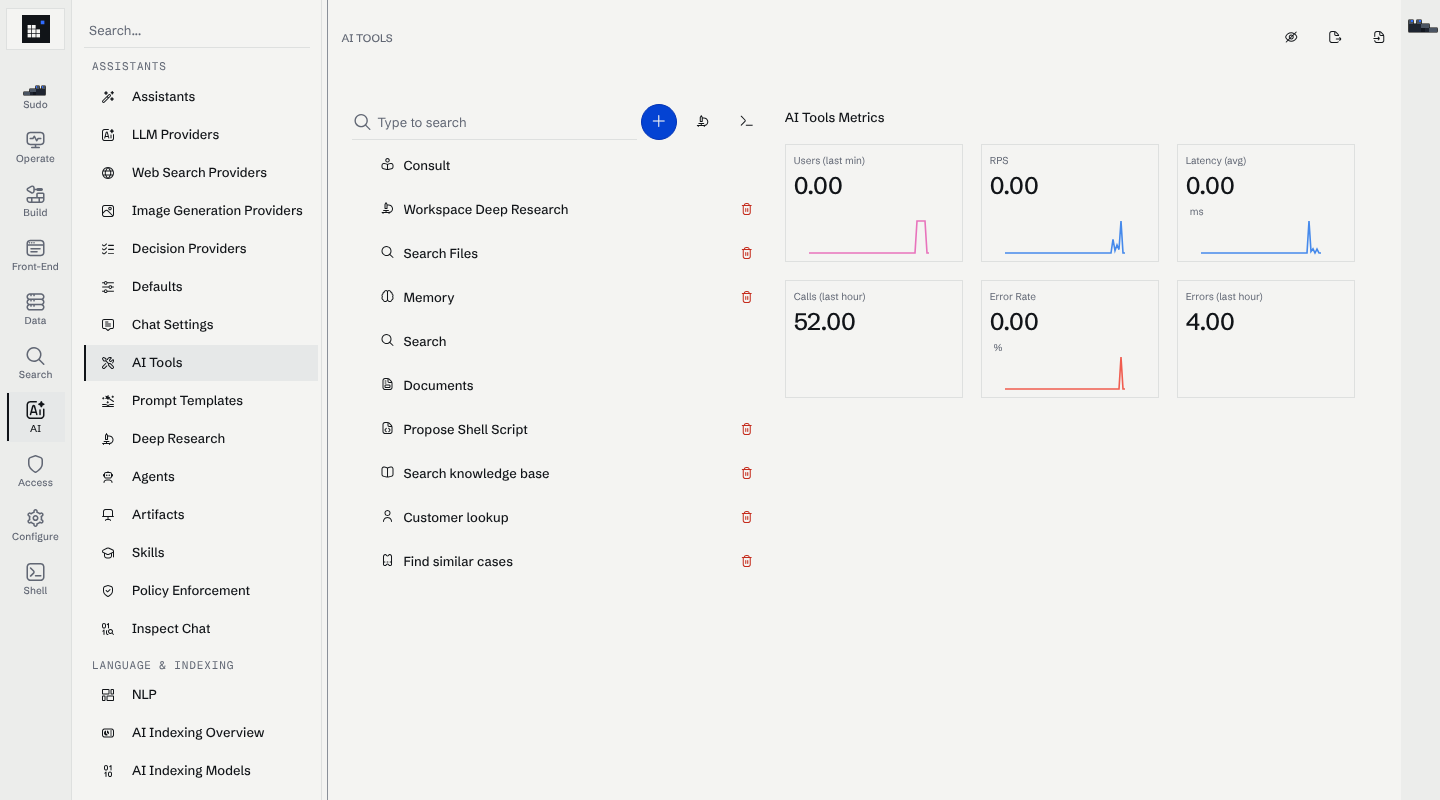The width and height of the screenshot is (1440, 800).
Task: Open the terminal prompt icon in tools toolbar
Action: (746, 122)
